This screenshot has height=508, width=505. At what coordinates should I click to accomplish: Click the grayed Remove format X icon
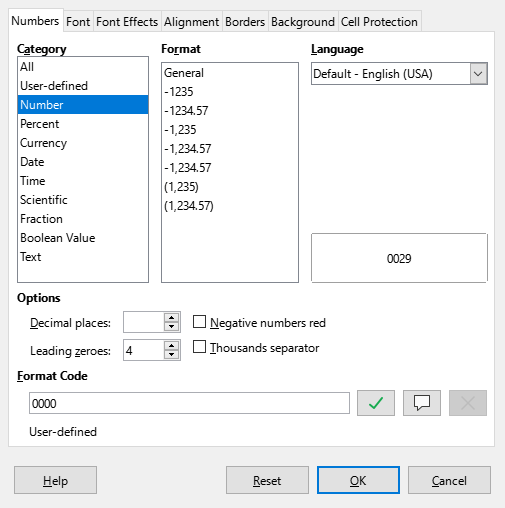click(x=468, y=403)
